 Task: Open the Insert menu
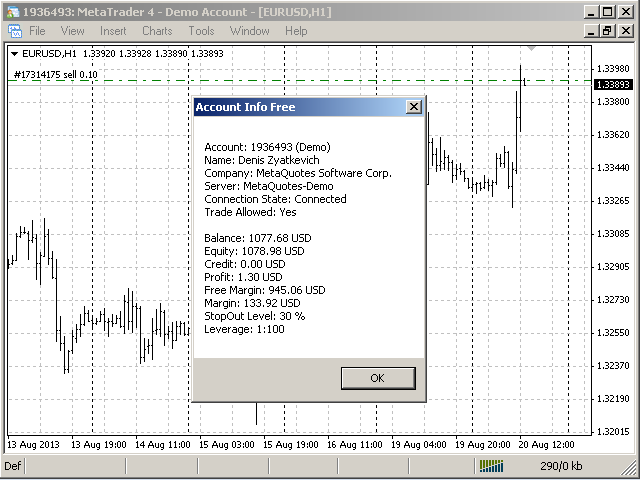click(113, 31)
